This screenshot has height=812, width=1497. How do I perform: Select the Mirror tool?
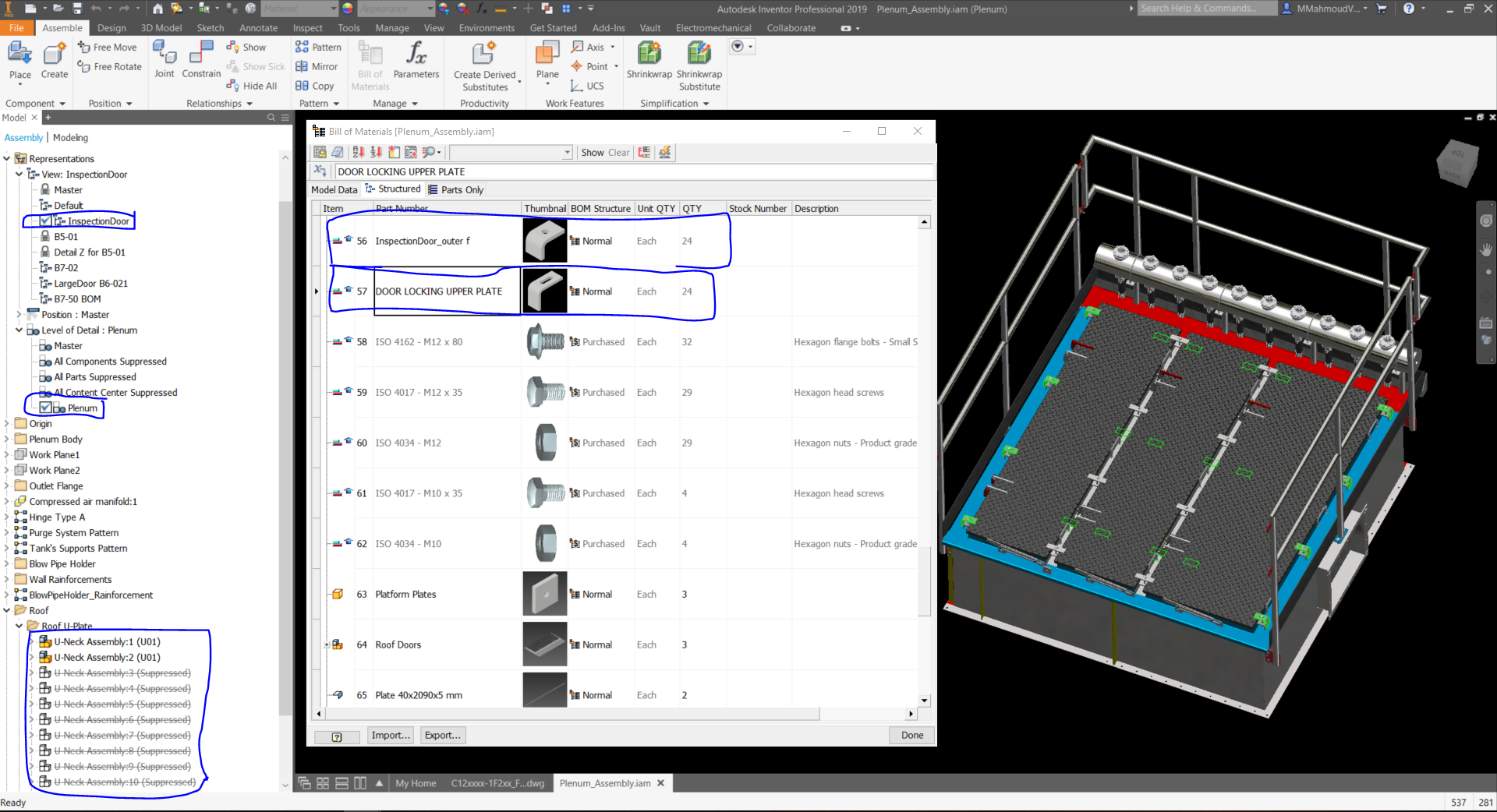[317, 66]
